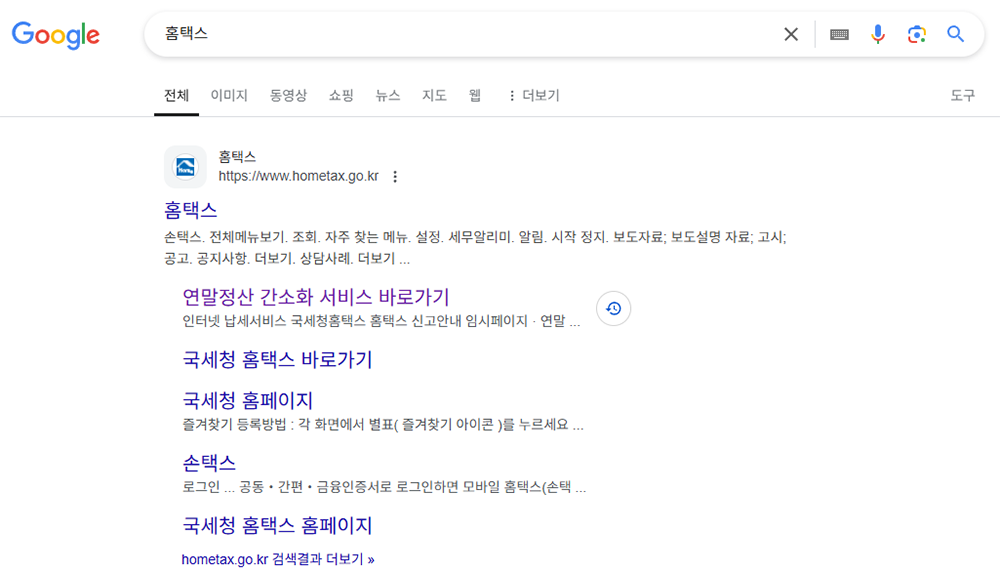This screenshot has height=573, width=1000.
Task: Open the 국세청 홈페이지 sitelink
Action: 247,401
